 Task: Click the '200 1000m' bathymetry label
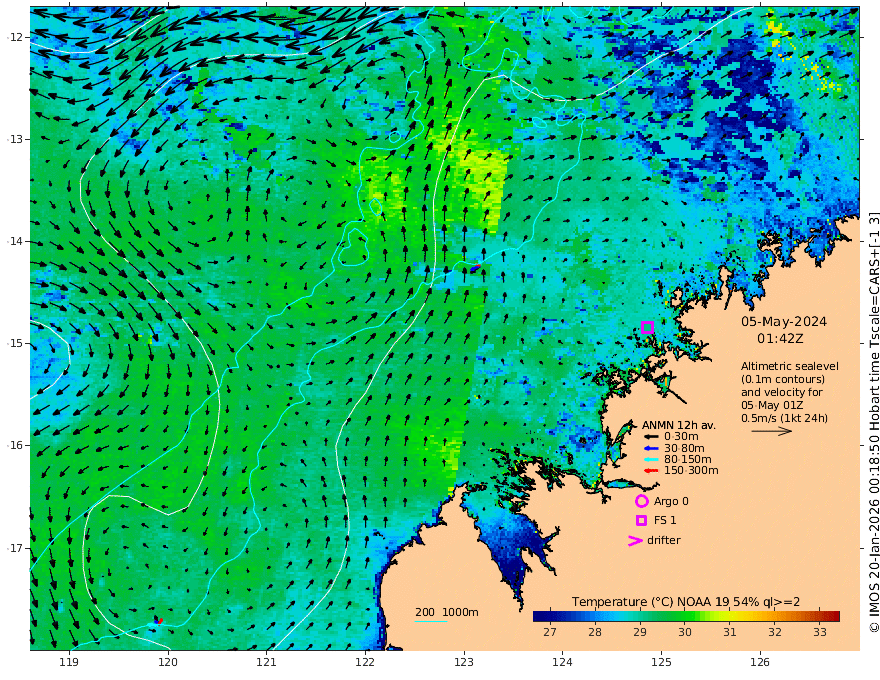point(447,612)
